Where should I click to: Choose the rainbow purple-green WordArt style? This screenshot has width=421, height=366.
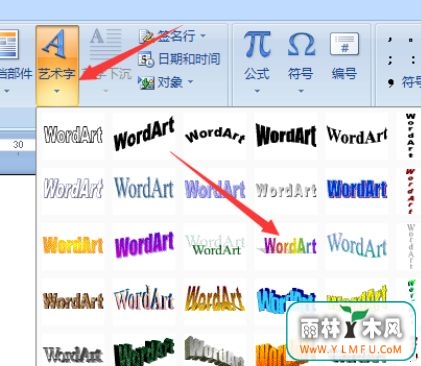point(287,246)
